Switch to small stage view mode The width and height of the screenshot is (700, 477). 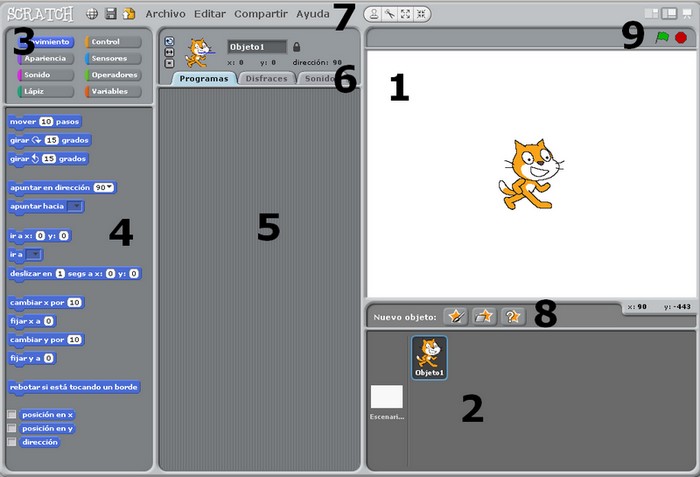point(651,14)
